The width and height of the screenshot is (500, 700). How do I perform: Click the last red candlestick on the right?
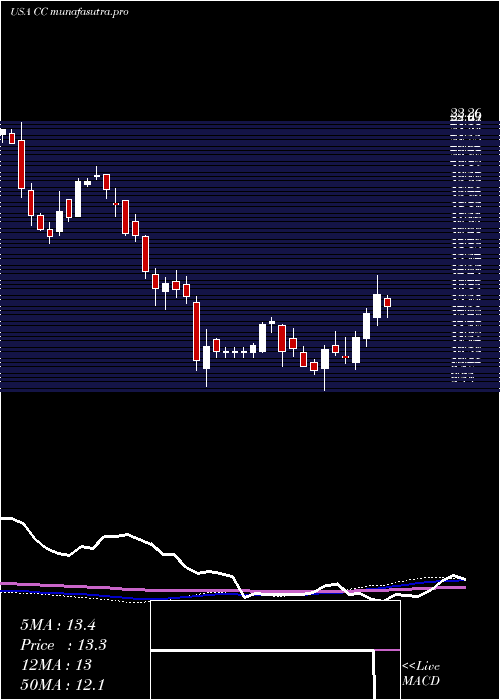[388, 302]
